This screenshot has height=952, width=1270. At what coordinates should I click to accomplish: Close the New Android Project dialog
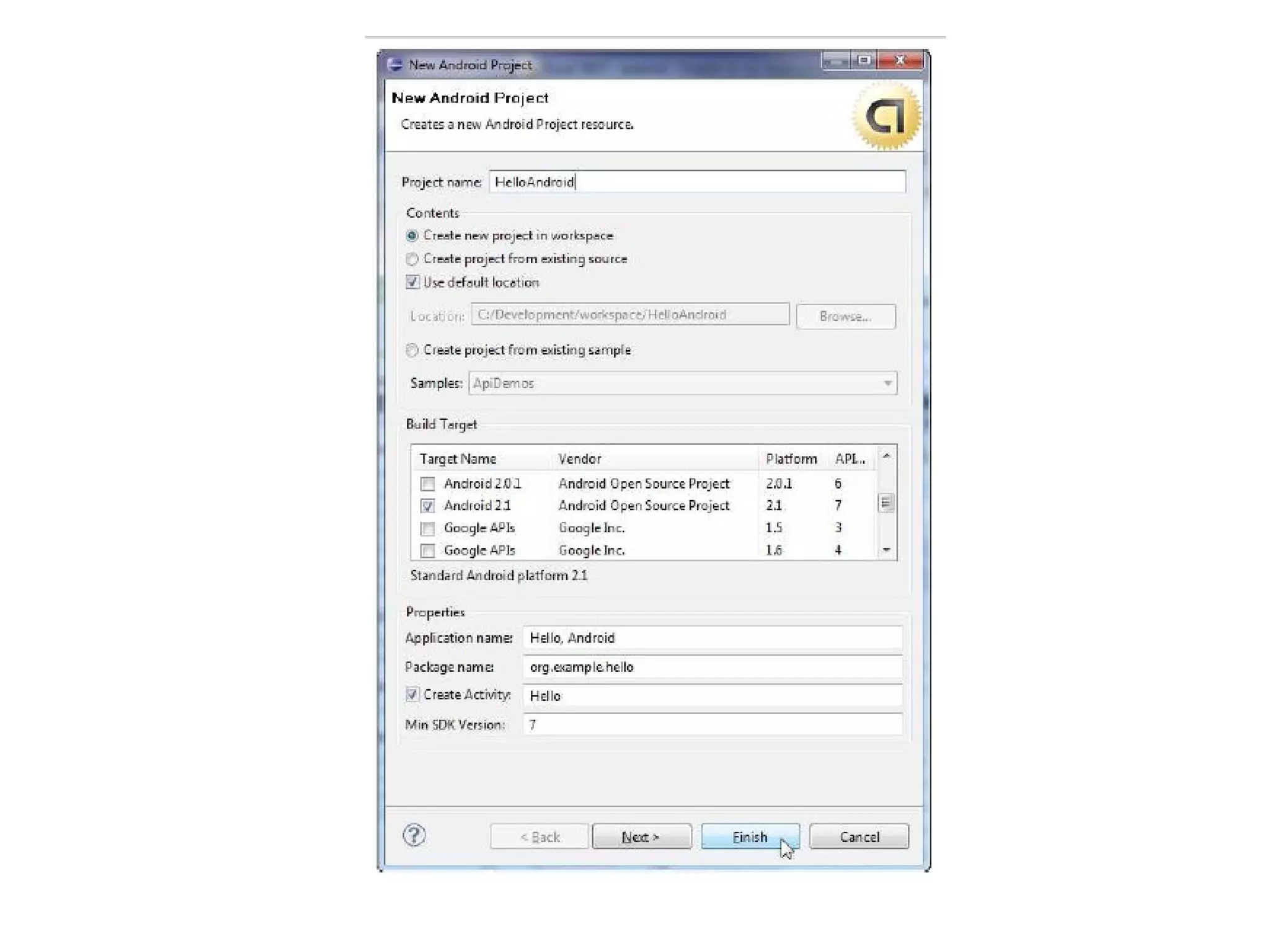click(x=900, y=60)
